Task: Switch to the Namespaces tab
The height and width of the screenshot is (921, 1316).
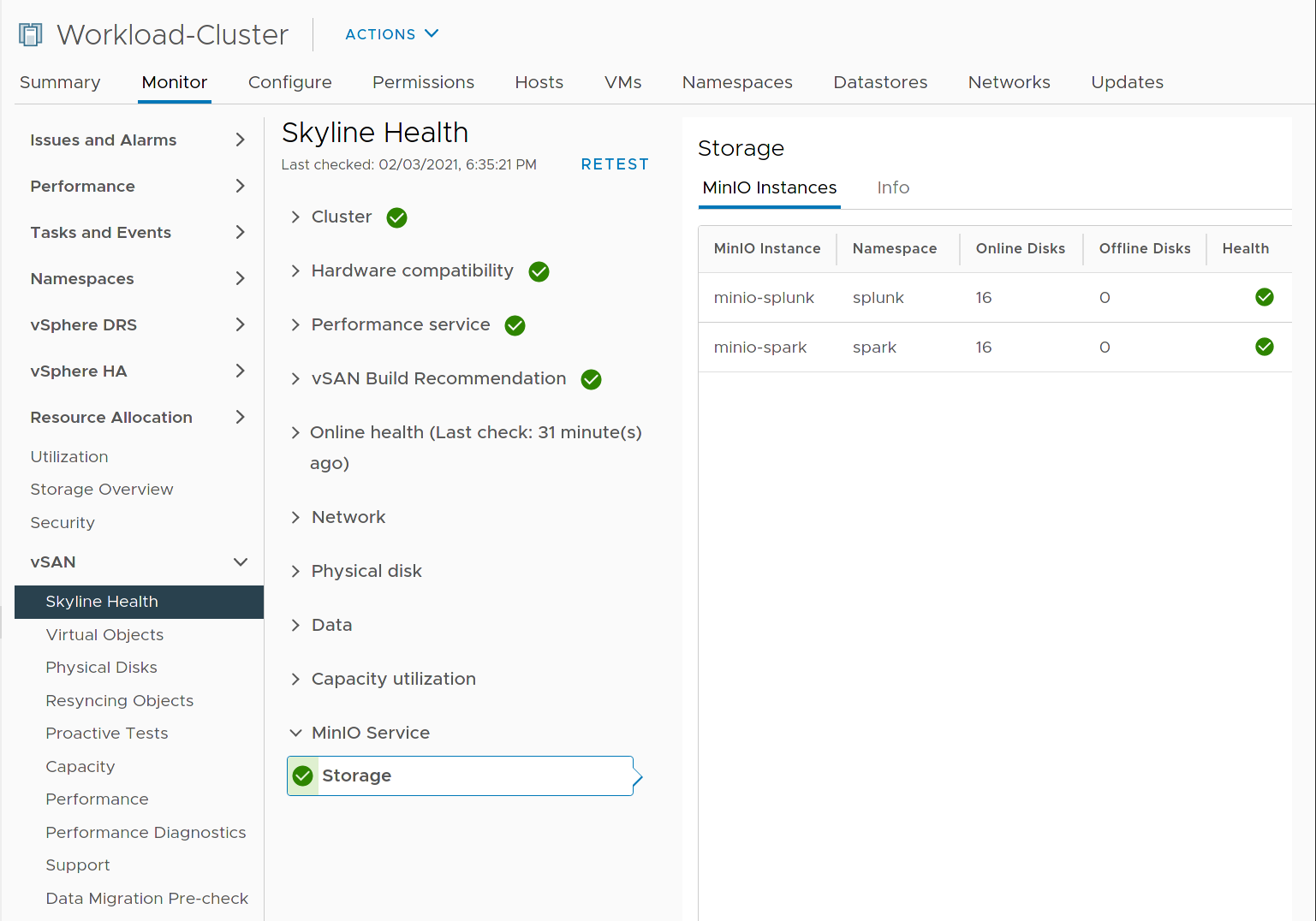Action: coord(736,82)
